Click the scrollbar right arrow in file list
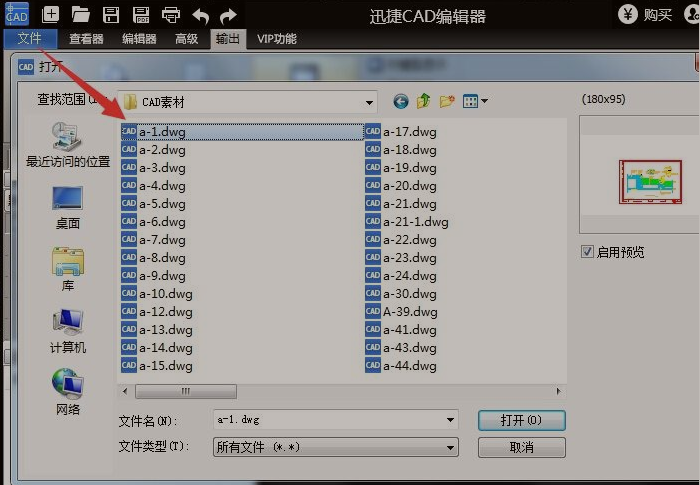 pos(558,391)
